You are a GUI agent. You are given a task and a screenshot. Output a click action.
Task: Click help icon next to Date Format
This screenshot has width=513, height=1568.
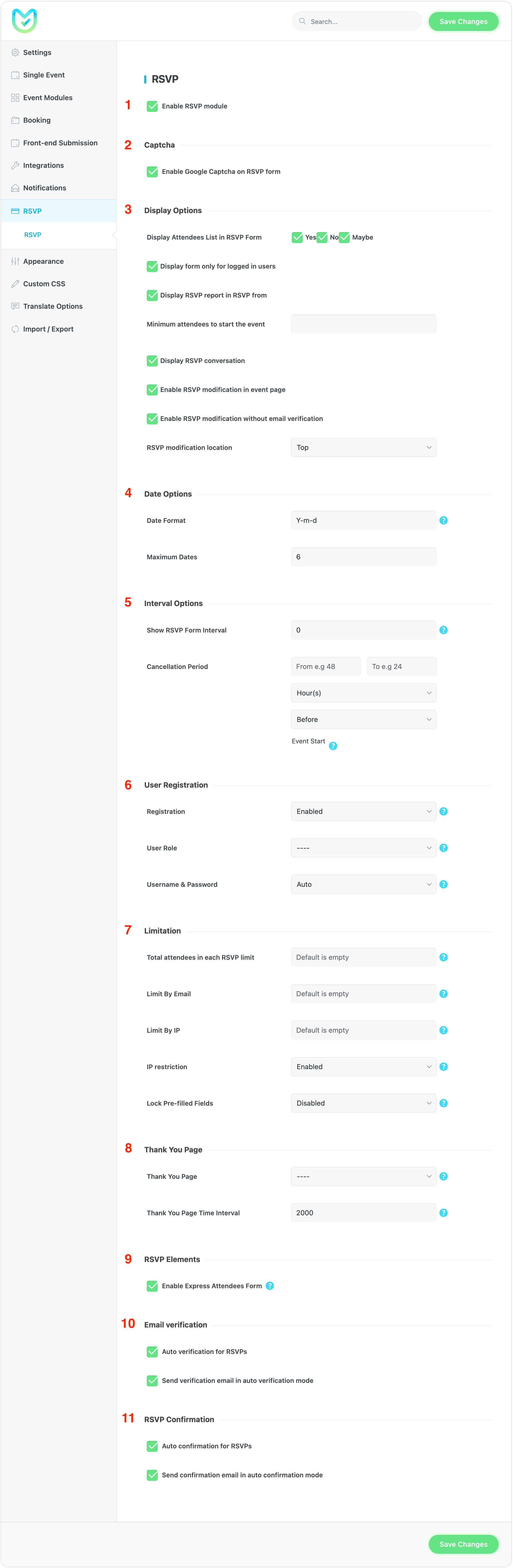[443, 520]
